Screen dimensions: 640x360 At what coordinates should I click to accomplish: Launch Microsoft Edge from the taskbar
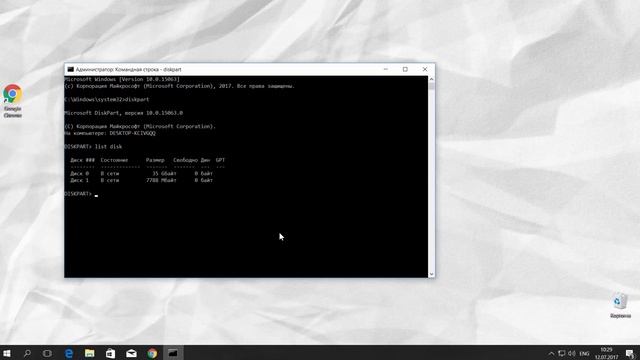coord(69,353)
